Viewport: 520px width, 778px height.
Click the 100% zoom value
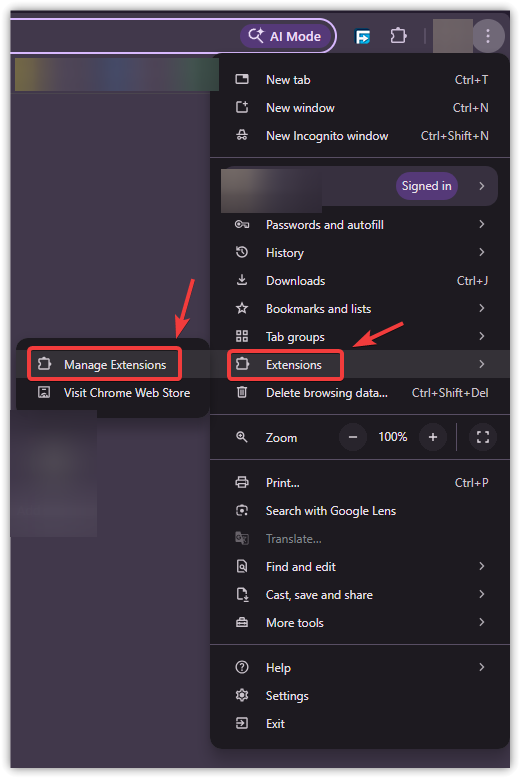(392, 437)
